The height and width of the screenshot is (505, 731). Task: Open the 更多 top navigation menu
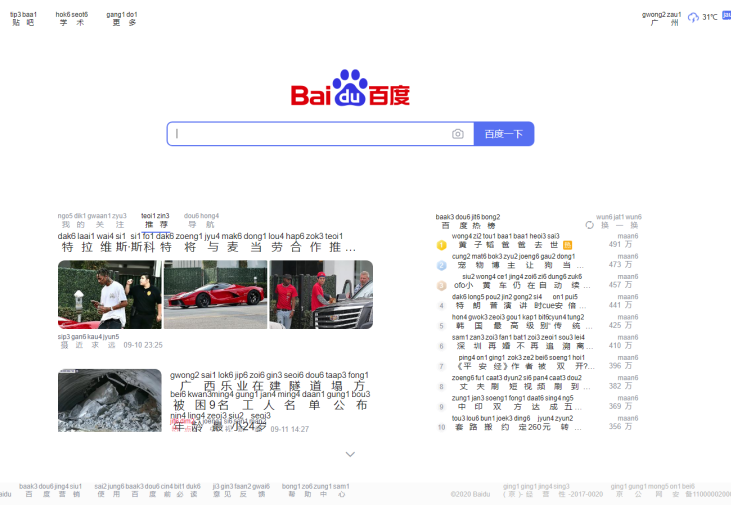pyautogui.click(x=122, y=19)
